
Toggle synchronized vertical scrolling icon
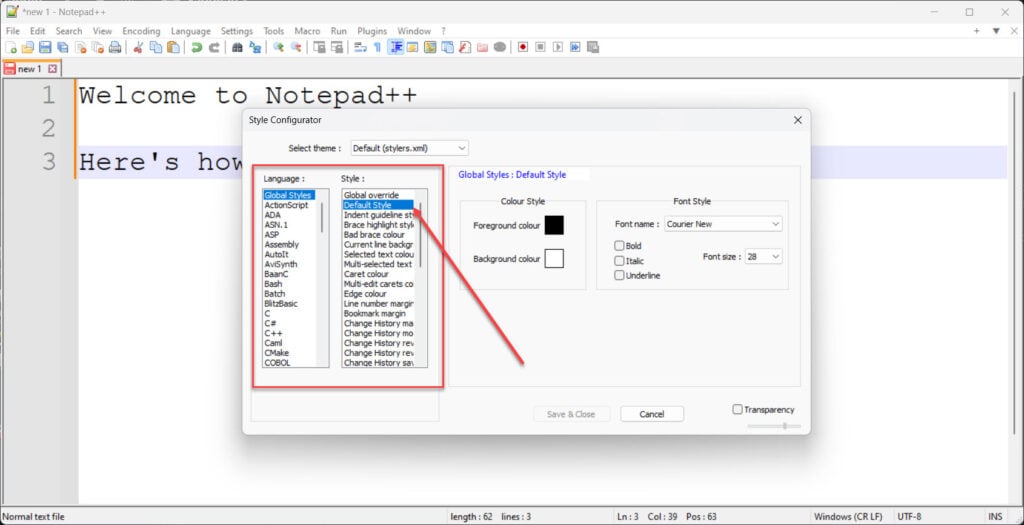(x=319, y=47)
